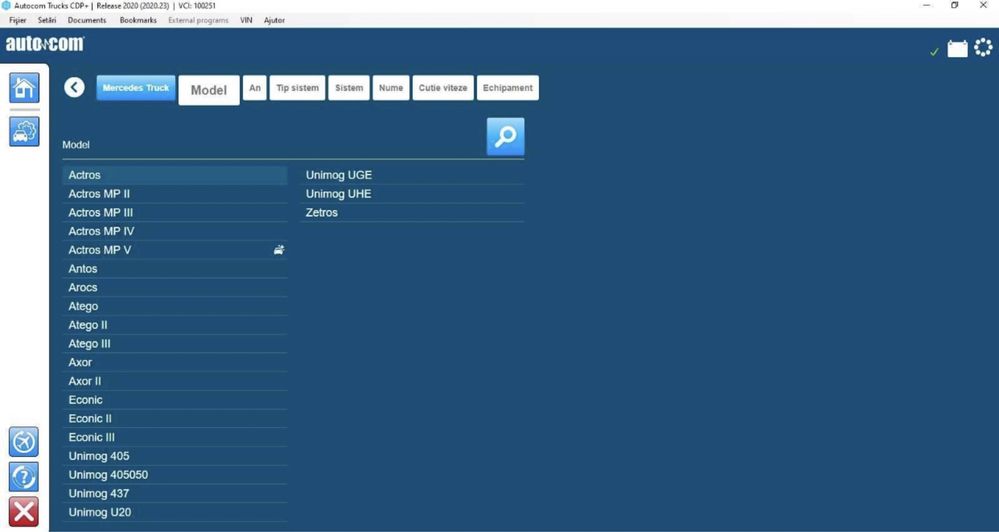The width and height of the screenshot is (999, 532).
Task: Click the red X exit icon
Action: coord(24,512)
